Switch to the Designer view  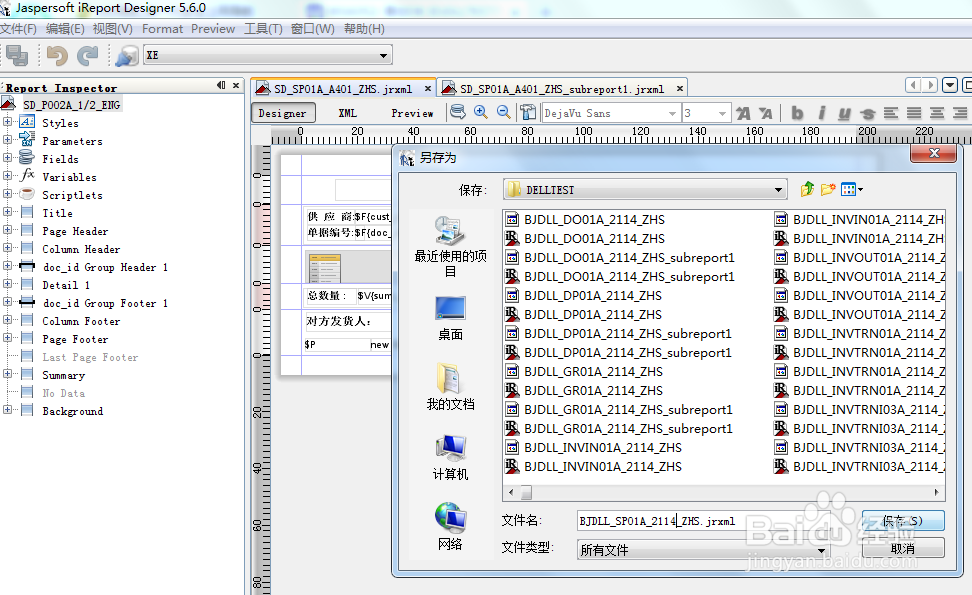[283, 113]
